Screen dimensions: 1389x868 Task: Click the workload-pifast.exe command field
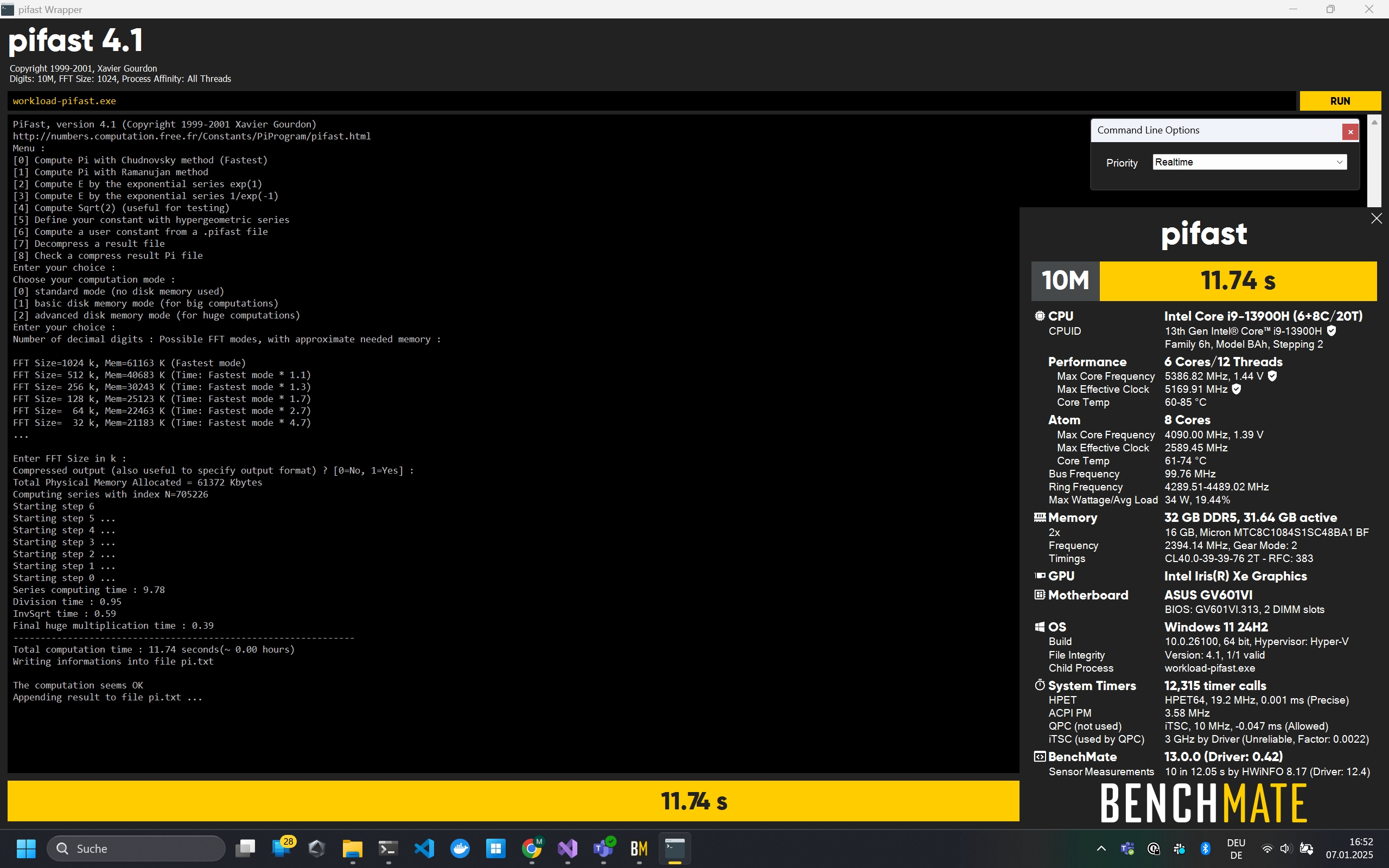pos(652,101)
